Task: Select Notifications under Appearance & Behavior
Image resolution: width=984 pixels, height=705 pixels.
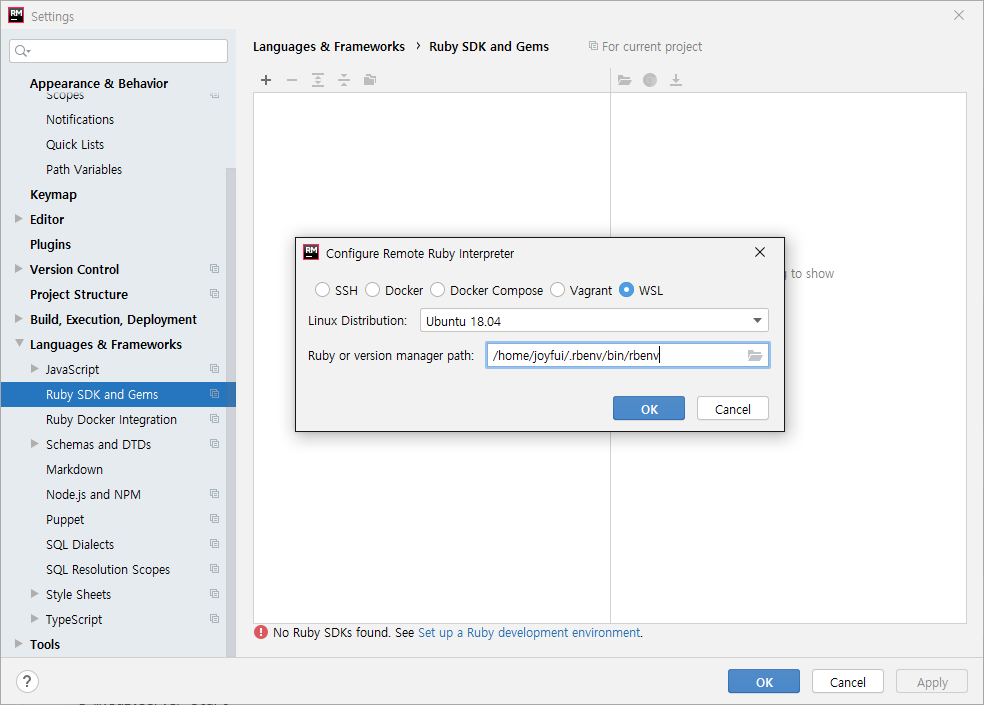Action: [x=80, y=119]
